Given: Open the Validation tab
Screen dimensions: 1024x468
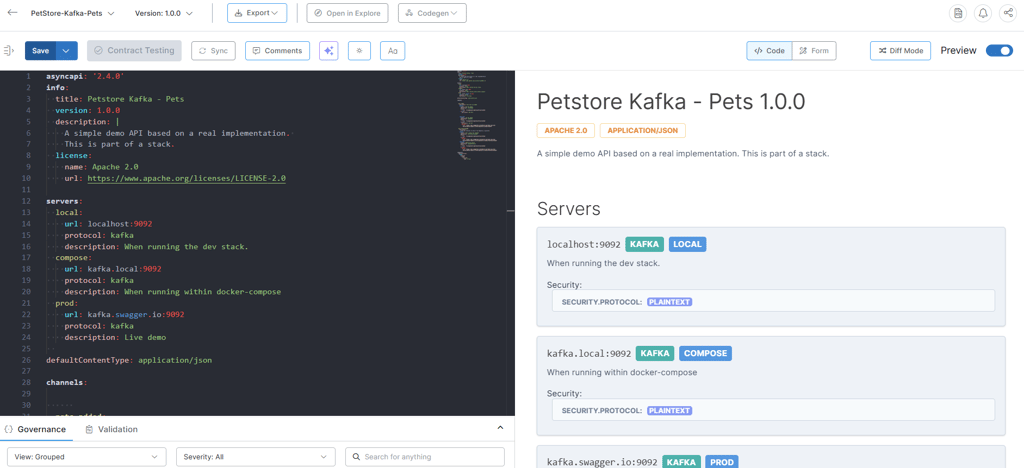Looking at the screenshot, I should click(x=112, y=429).
